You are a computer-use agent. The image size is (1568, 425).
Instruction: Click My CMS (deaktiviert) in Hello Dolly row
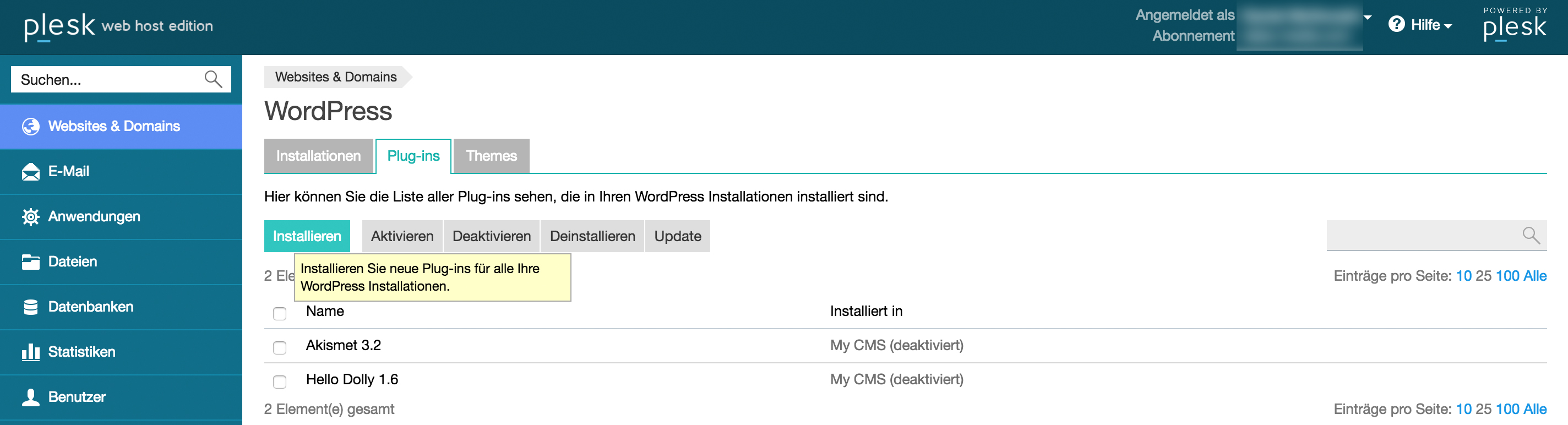tap(897, 379)
